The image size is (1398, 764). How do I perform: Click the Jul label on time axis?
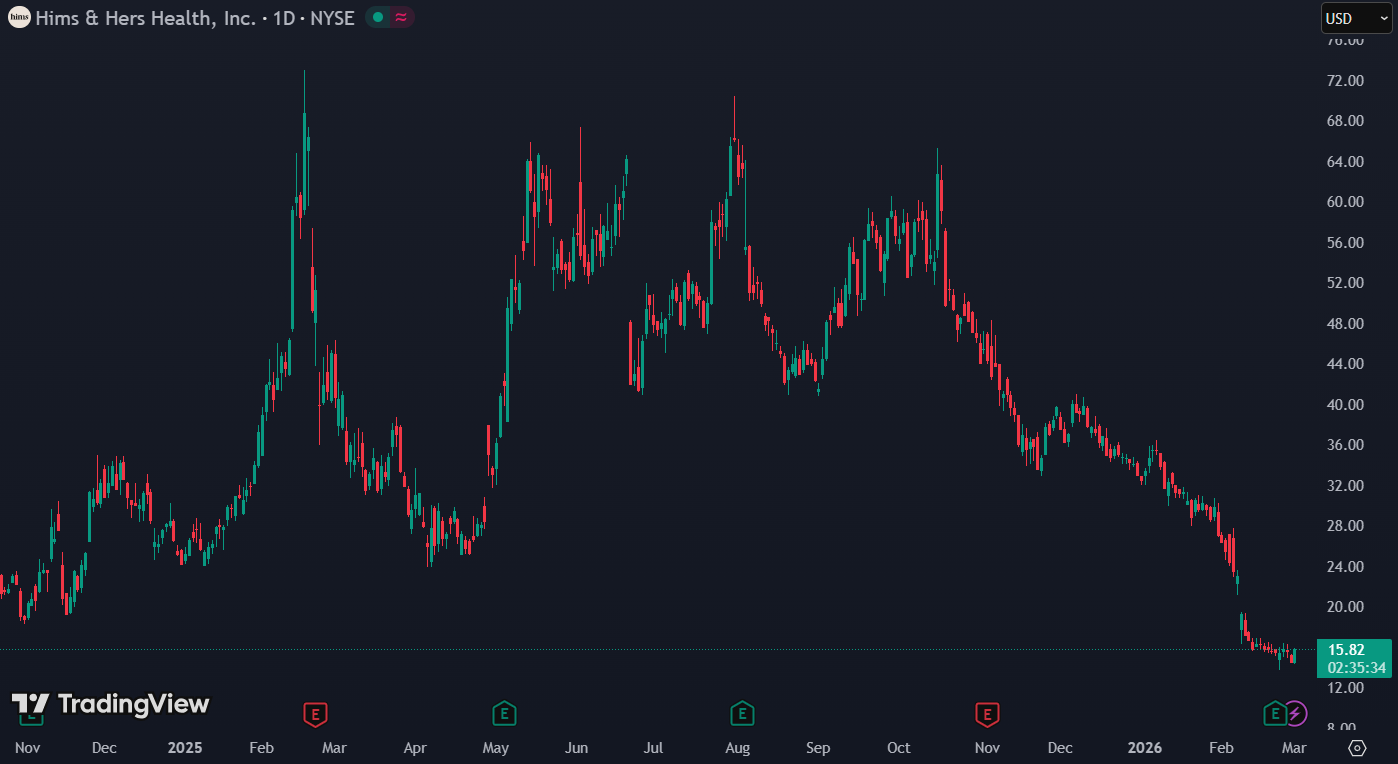(x=653, y=748)
